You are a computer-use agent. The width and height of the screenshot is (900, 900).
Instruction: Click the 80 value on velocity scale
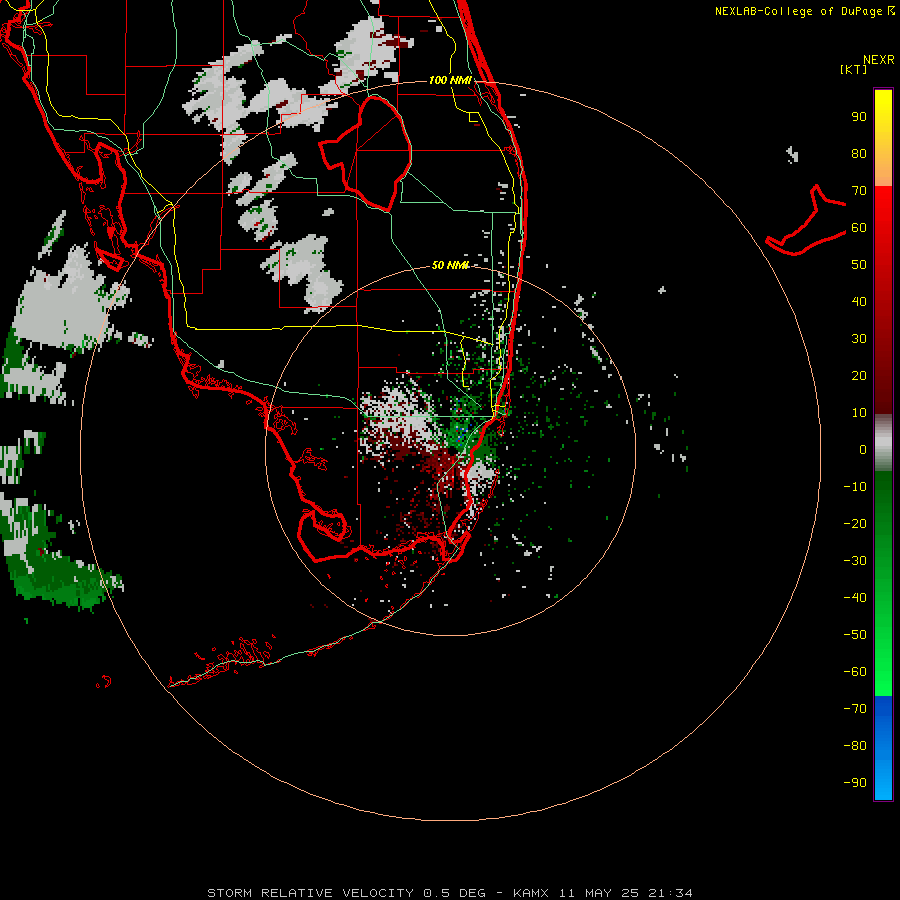pyautogui.click(x=859, y=154)
